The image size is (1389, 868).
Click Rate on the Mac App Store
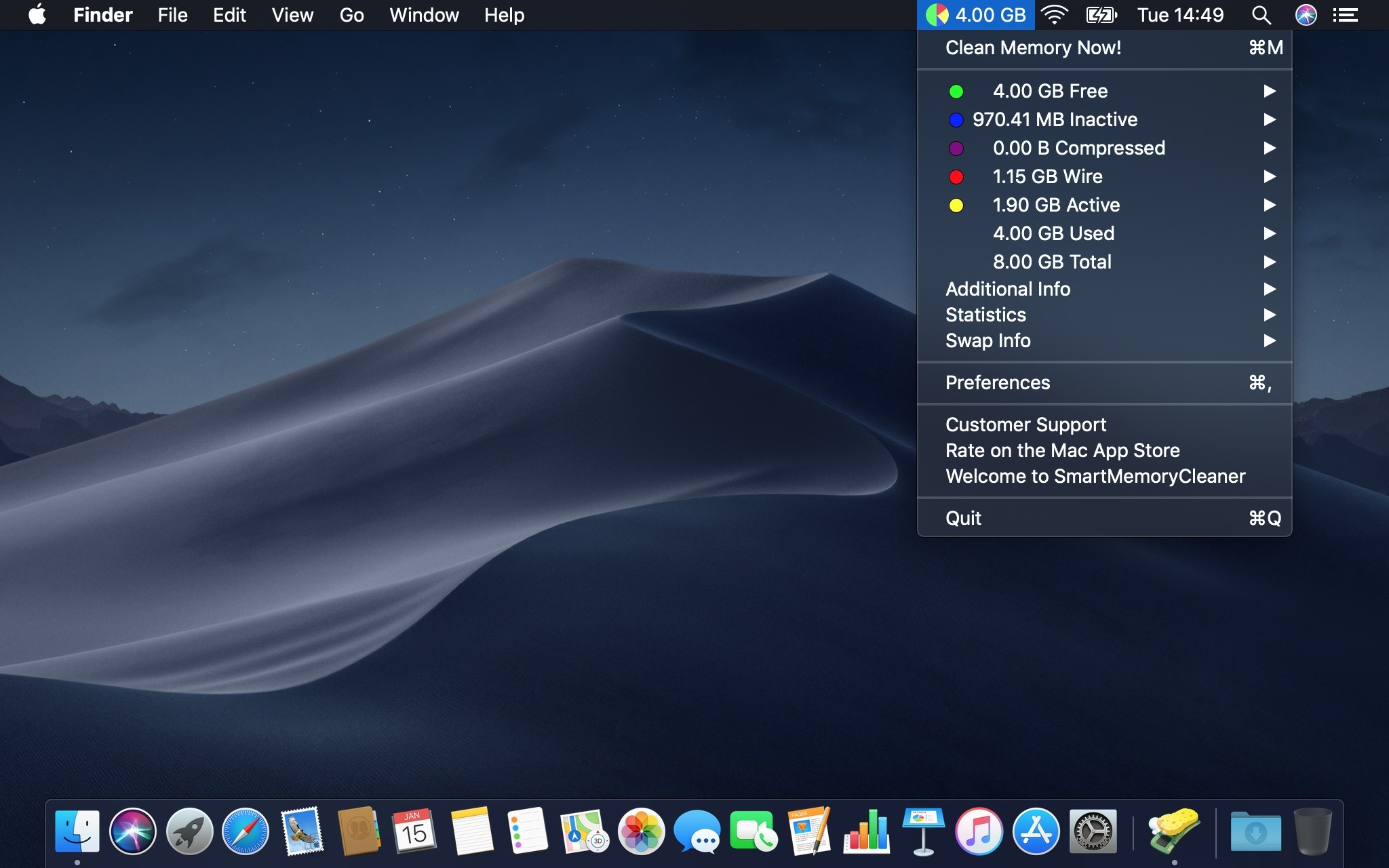1063,450
